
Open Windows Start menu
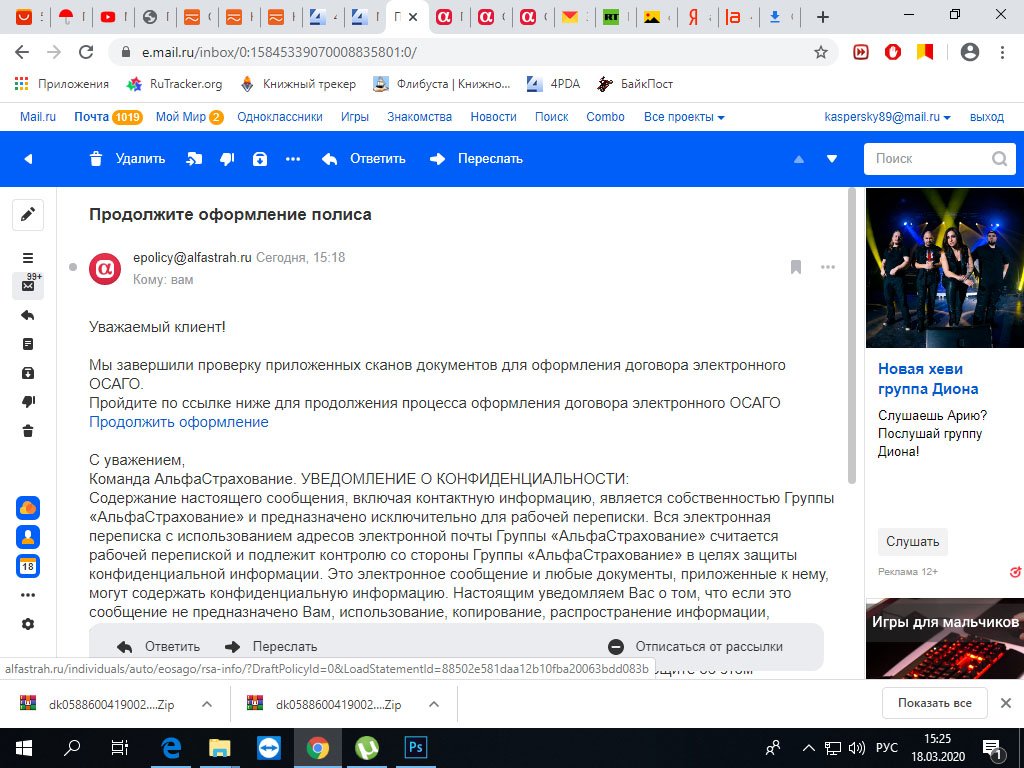[x=24, y=748]
